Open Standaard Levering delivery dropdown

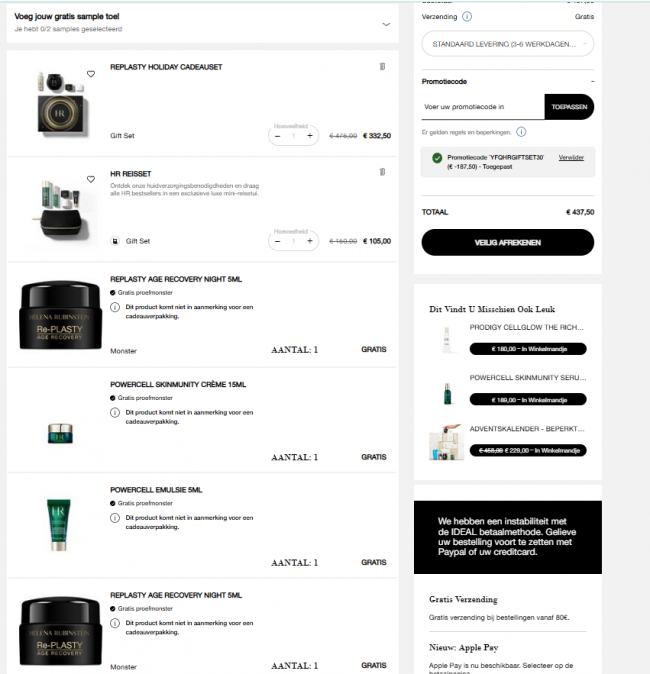(x=508, y=44)
